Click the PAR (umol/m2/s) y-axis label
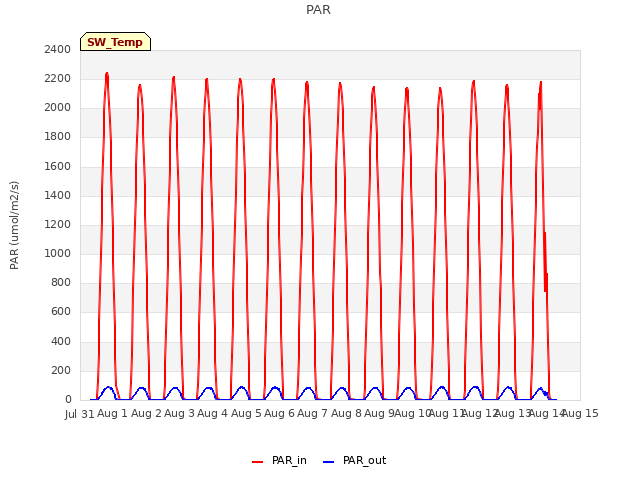640x480 pixels. coord(14,225)
